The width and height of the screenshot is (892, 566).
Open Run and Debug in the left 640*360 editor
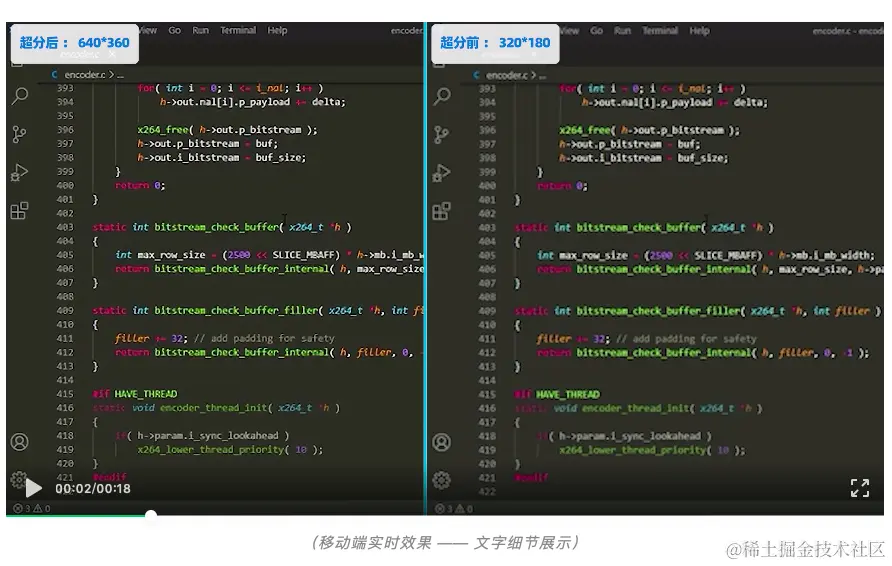pos(19,172)
